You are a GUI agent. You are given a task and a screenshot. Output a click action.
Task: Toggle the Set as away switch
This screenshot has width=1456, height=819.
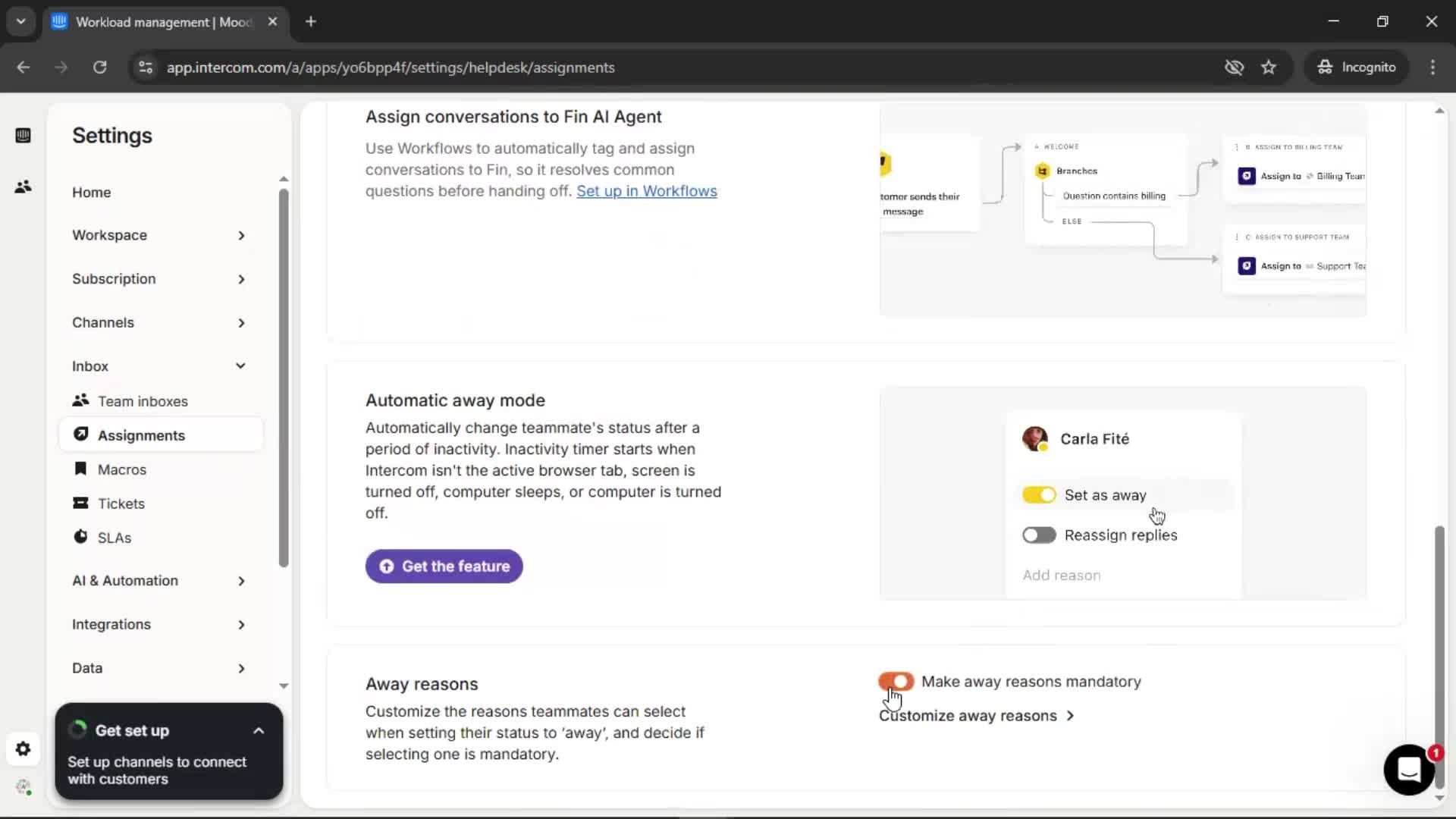tap(1039, 494)
